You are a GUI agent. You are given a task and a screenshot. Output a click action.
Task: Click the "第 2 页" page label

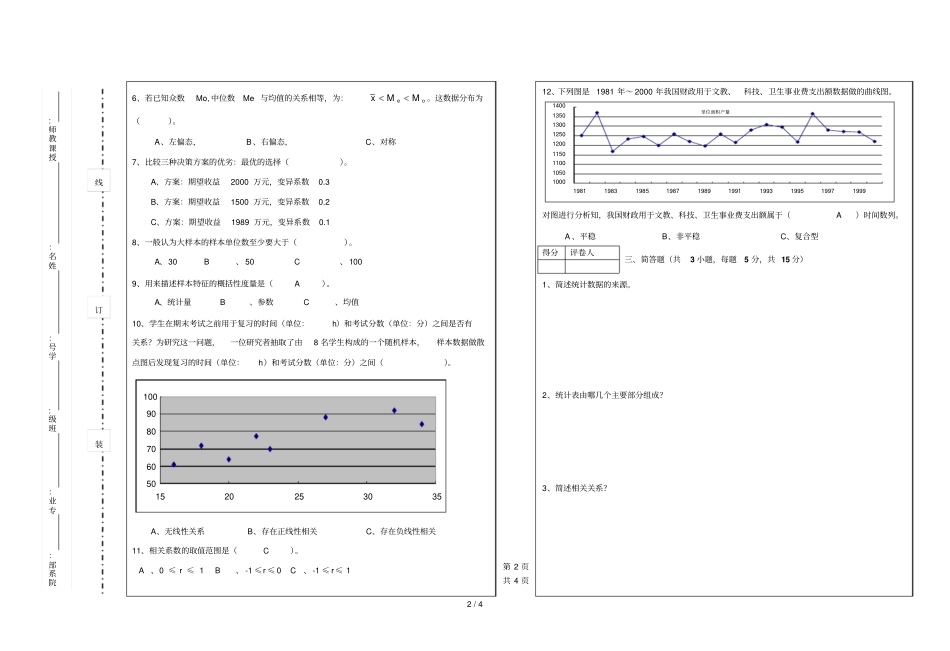coord(516,566)
